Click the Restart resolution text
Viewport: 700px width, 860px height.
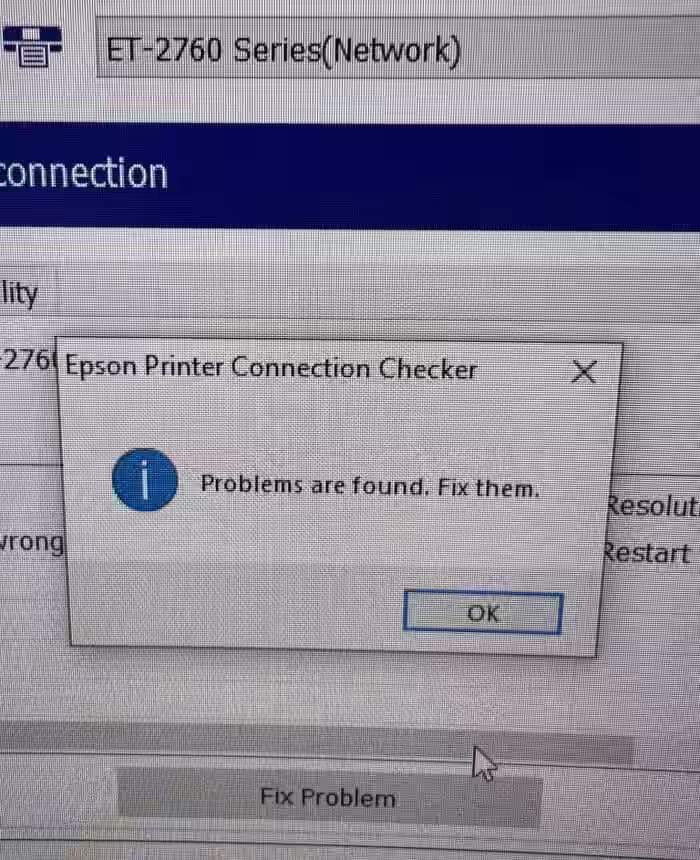(x=646, y=552)
